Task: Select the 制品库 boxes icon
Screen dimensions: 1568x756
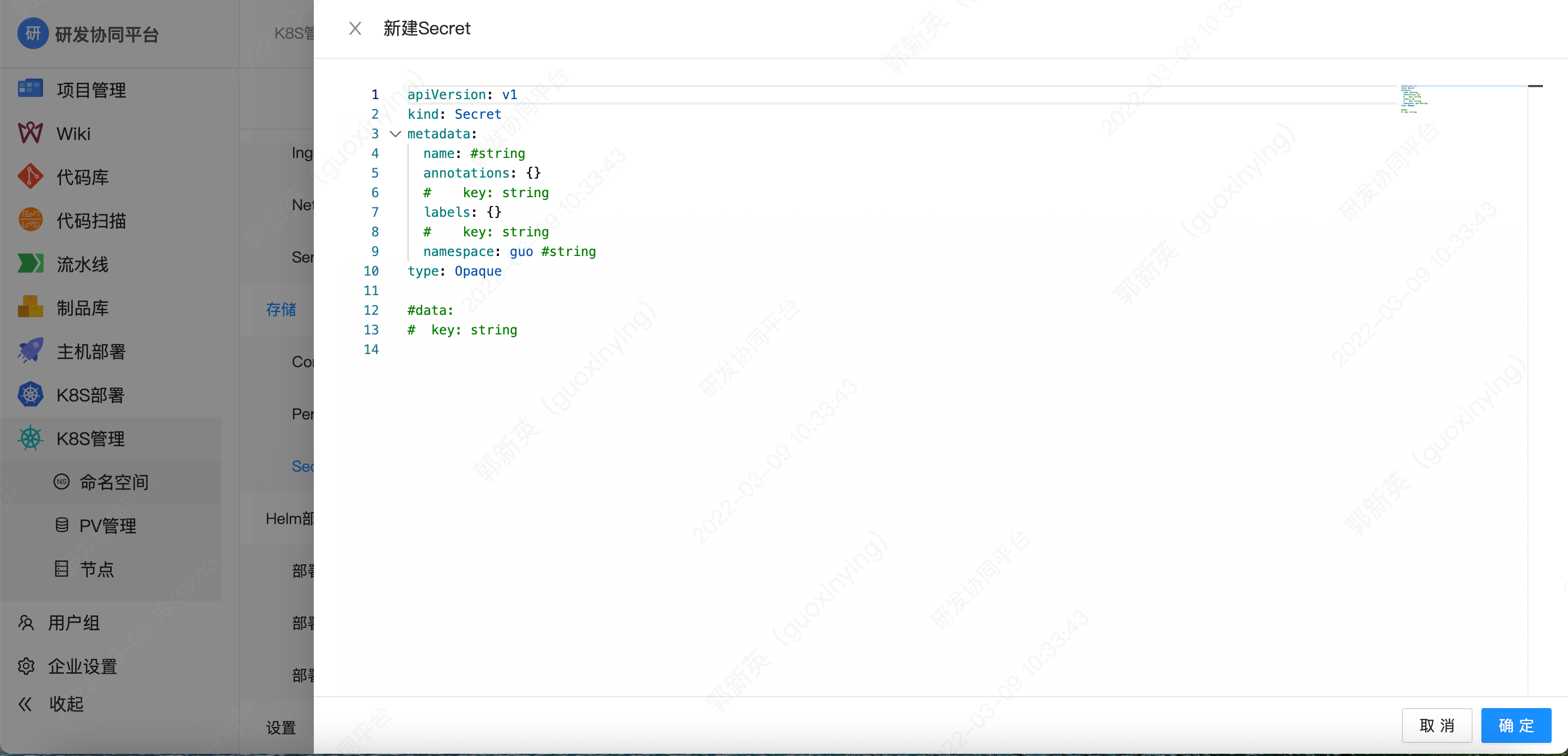Action: click(x=30, y=307)
